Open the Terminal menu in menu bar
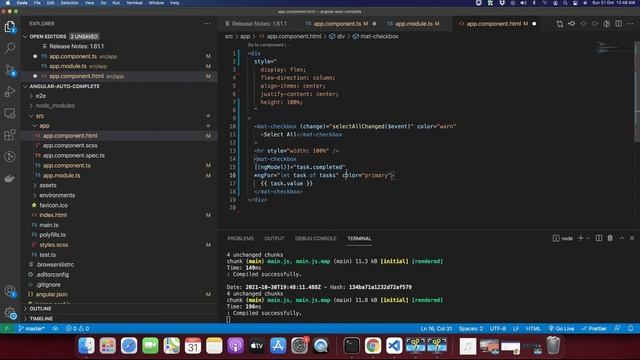This screenshot has width=640, height=360. click(134, 3)
